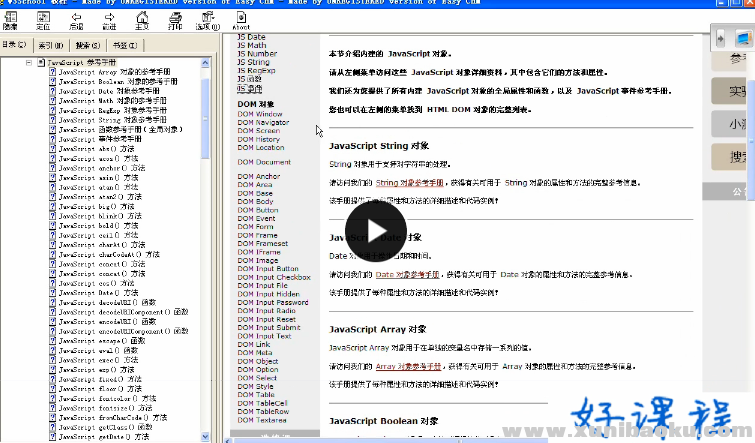Open the Options (选项) toolbar icon
Image resolution: width=755 pixels, height=443 pixels.
[x=208, y=21]
